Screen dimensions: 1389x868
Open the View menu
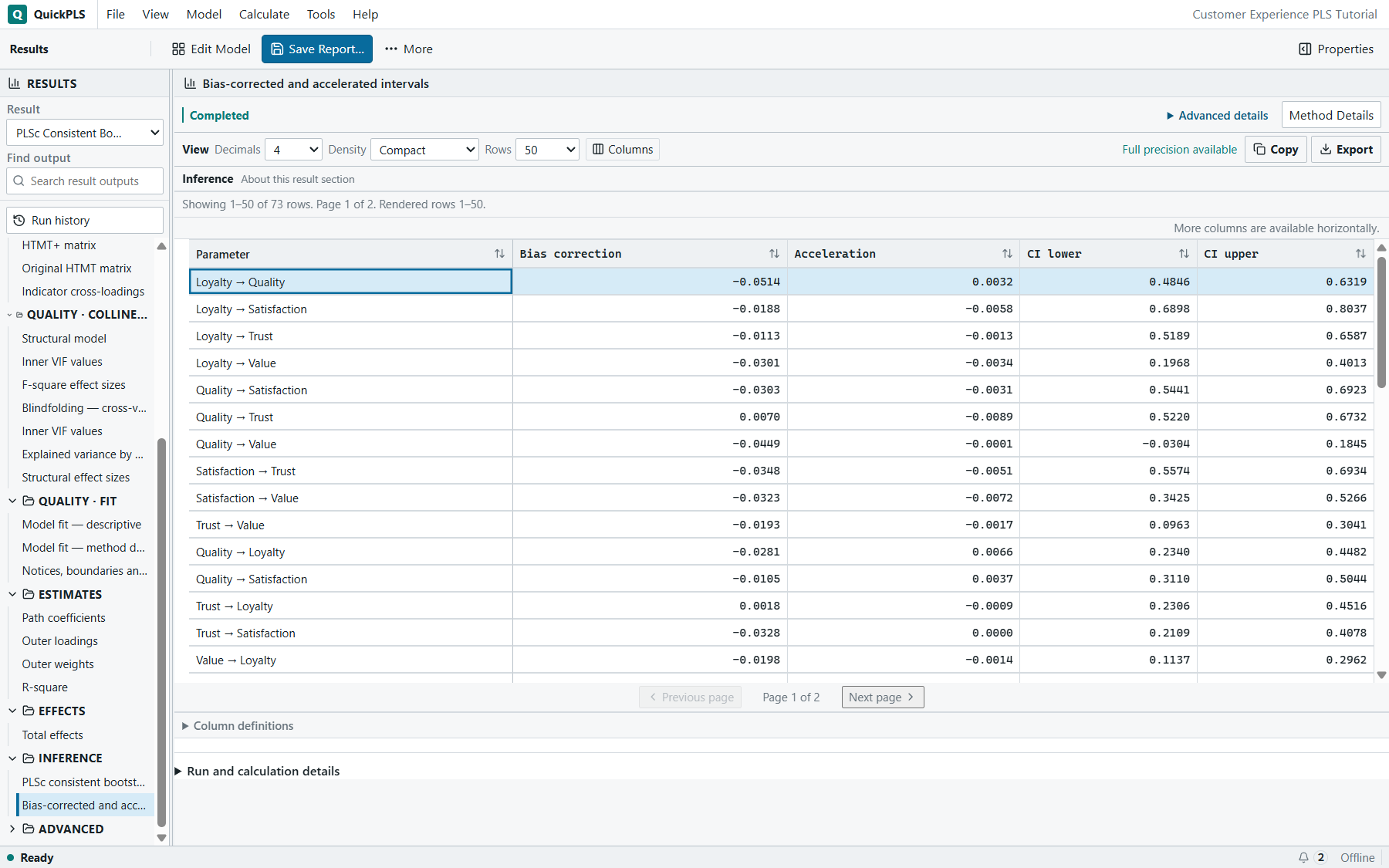point(156,15)
